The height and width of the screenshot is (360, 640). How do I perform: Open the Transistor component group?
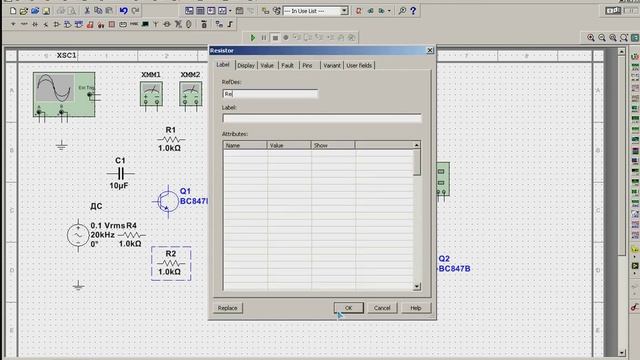click(46, 24)
